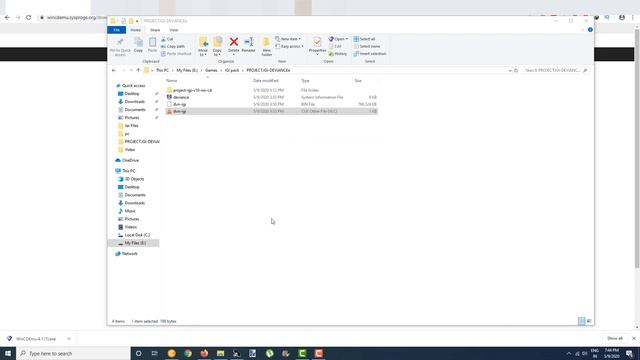Open the New item dropdown
Viewport: 640px width, 360px height.
click(288, 39)
